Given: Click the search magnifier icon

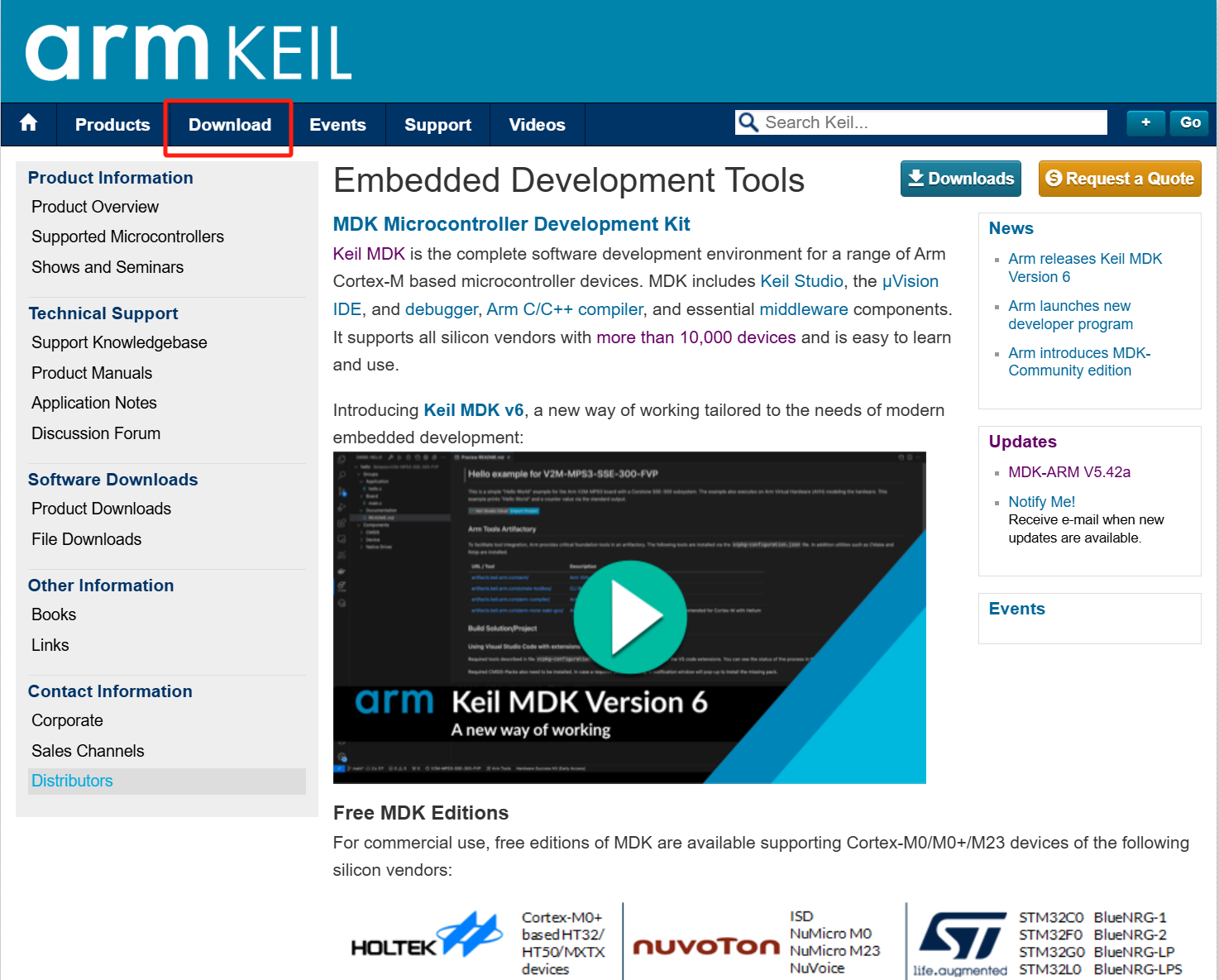Looking at the screenshot, I should pyautogui.click(x=748, y=122).
